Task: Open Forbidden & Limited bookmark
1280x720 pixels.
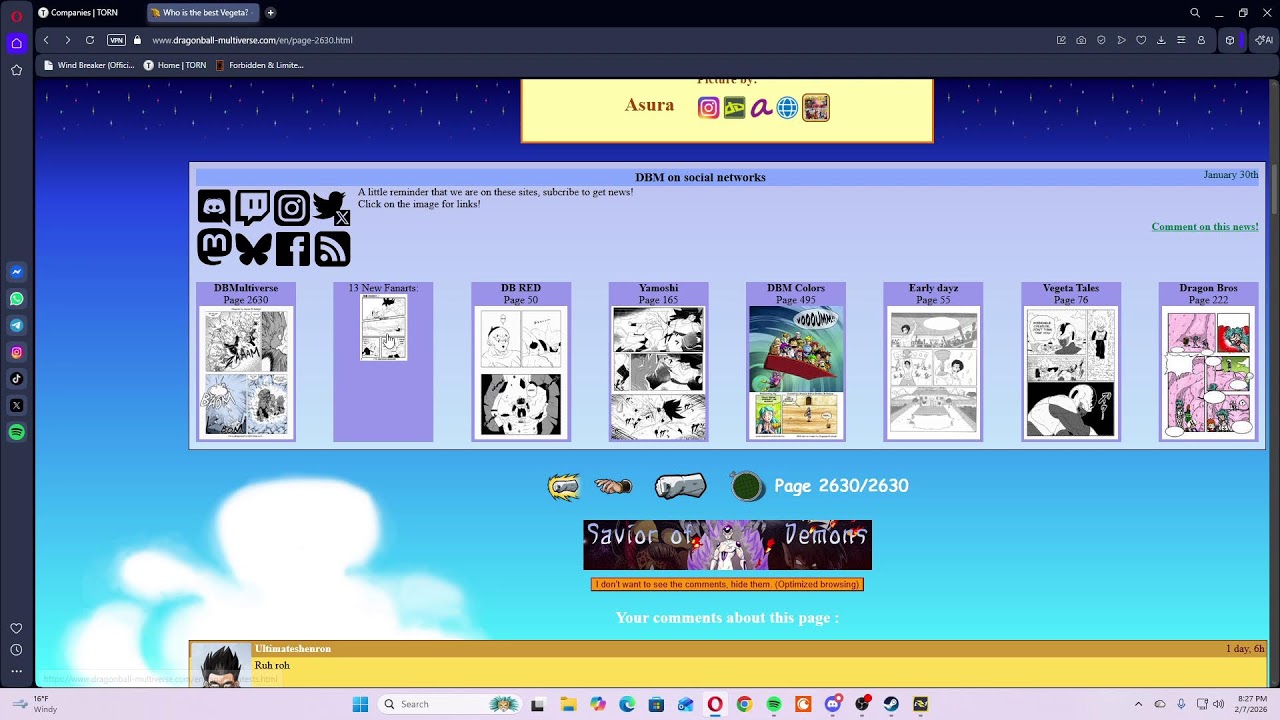Action: [x=260, y=65]
